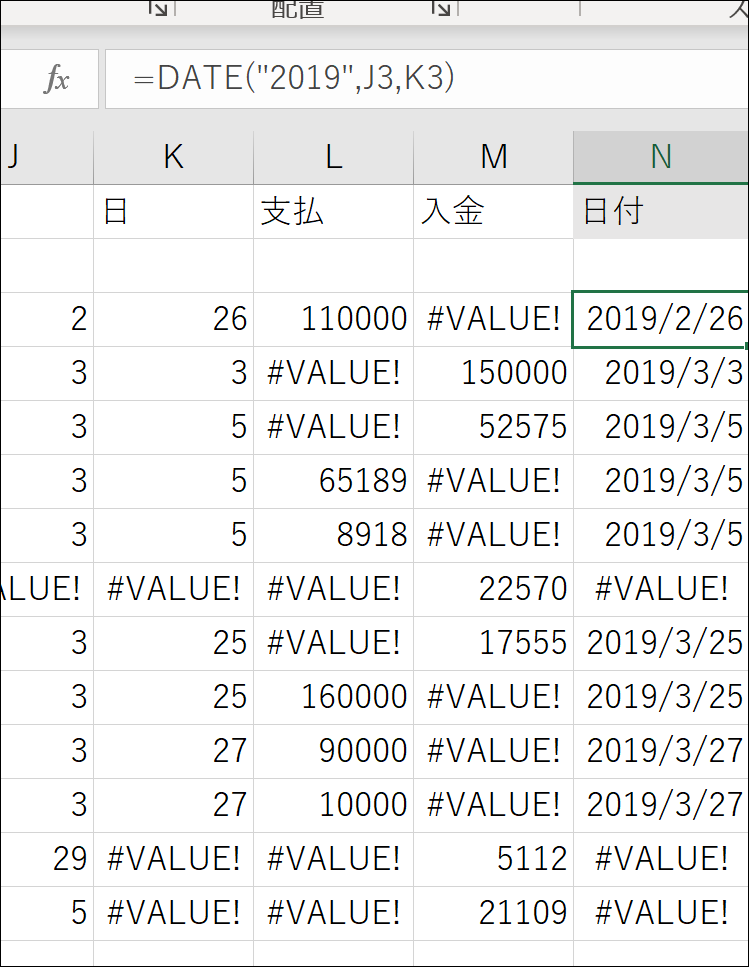The height and width of the screenshot is (967, 749).
Task: Select the column K #VALUE! cell in the 5112 row
Action: [173, 859]
